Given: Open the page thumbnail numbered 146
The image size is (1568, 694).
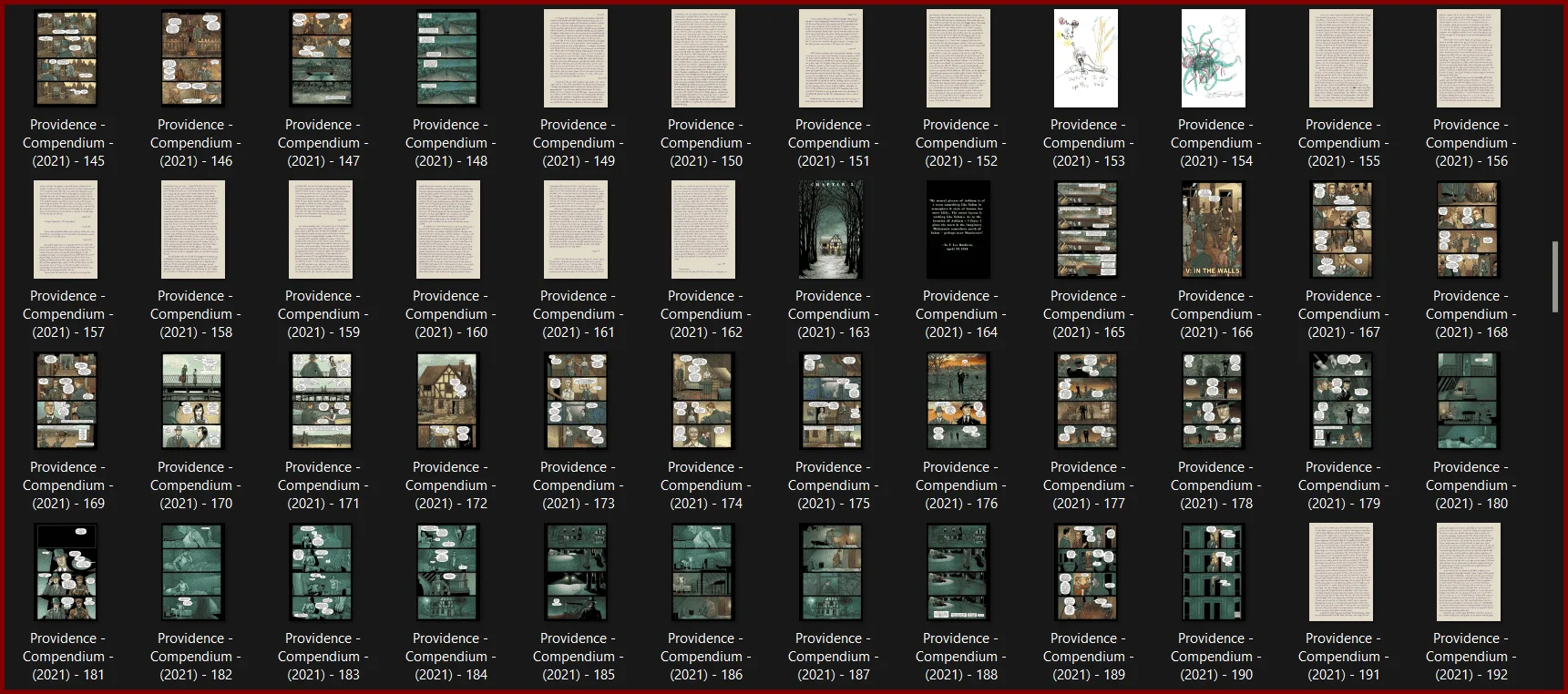Looking at the screenshot, I should coord(193,58).
